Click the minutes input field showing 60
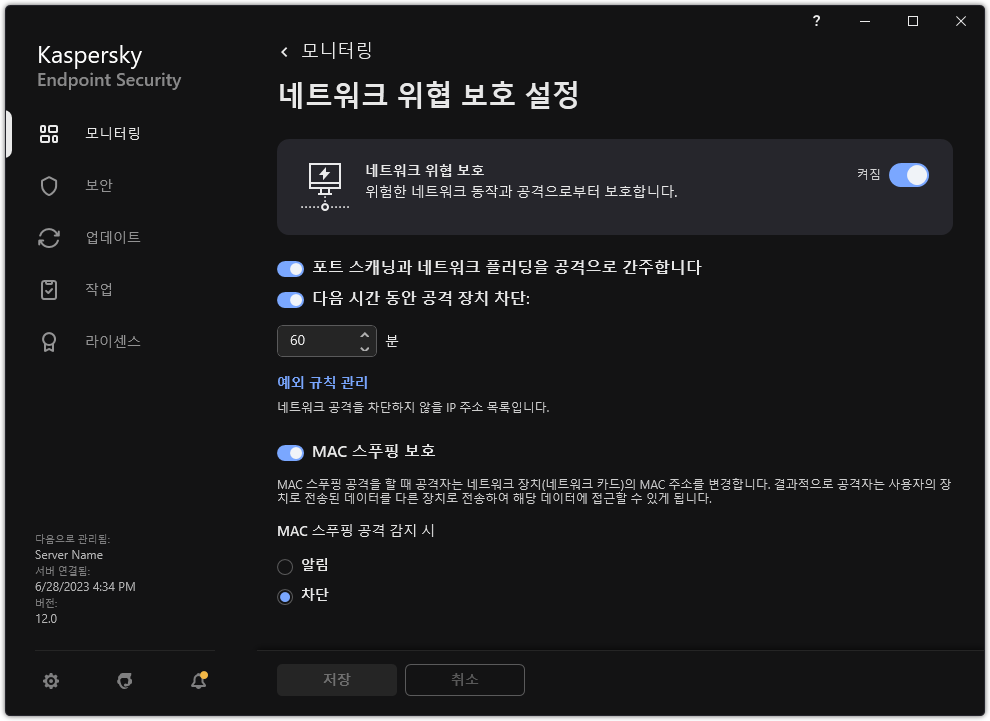990x721 pixels. 315,340
